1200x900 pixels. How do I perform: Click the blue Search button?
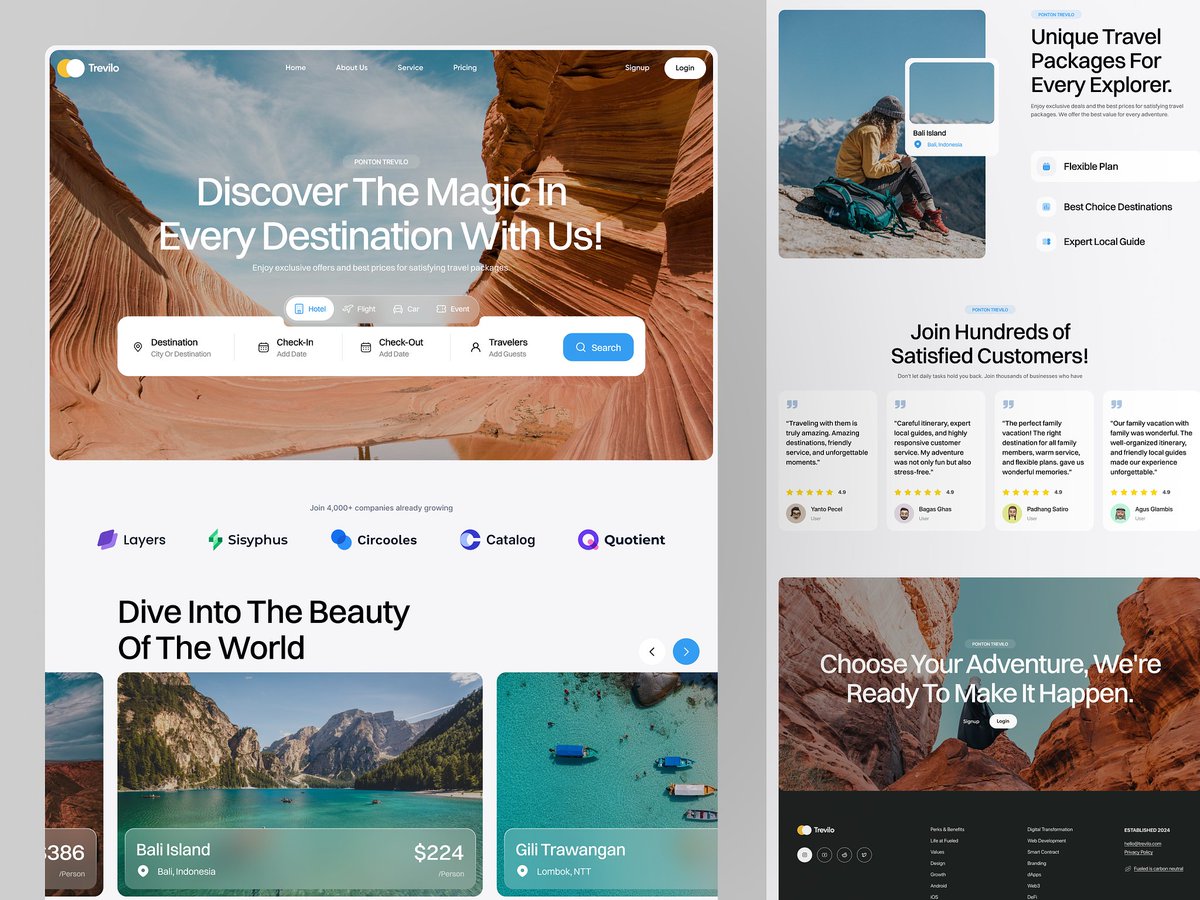point(598,347)
